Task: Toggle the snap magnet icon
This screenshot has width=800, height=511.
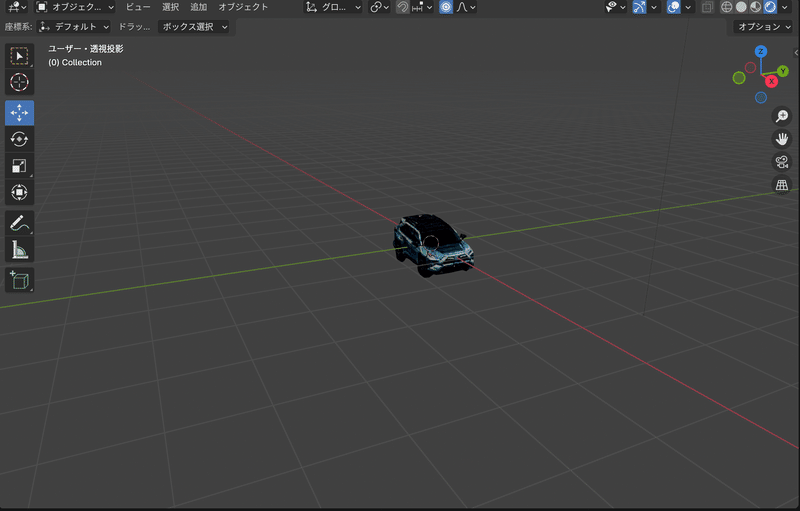Action: [403, 7]
